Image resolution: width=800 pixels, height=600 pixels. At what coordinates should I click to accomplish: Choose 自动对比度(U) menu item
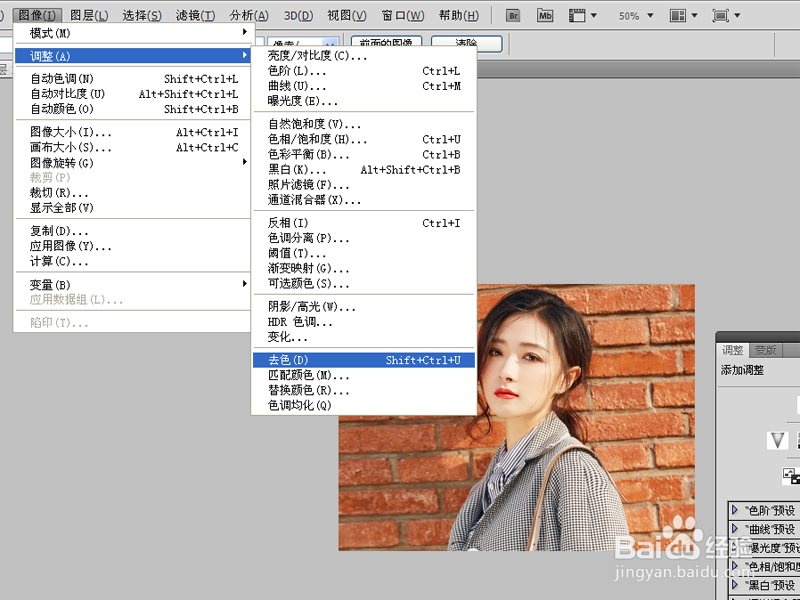132,94
